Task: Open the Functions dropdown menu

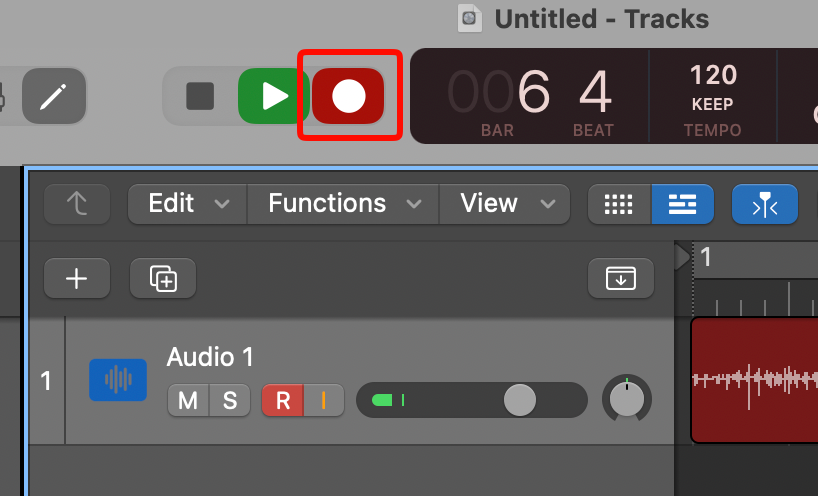Action: [x=343, y=204]
